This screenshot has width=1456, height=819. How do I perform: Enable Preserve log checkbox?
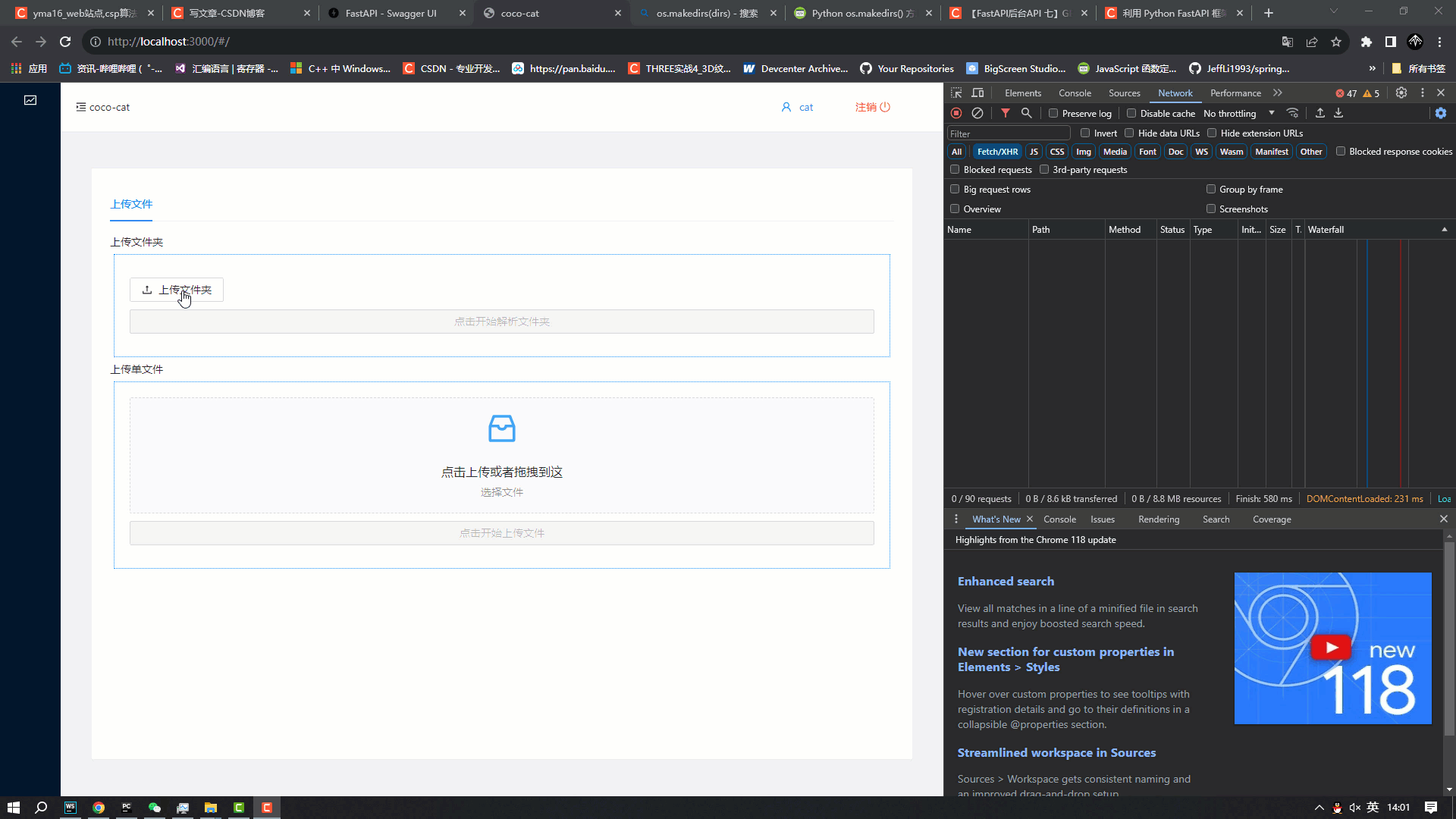click(x=1053, y=113)
